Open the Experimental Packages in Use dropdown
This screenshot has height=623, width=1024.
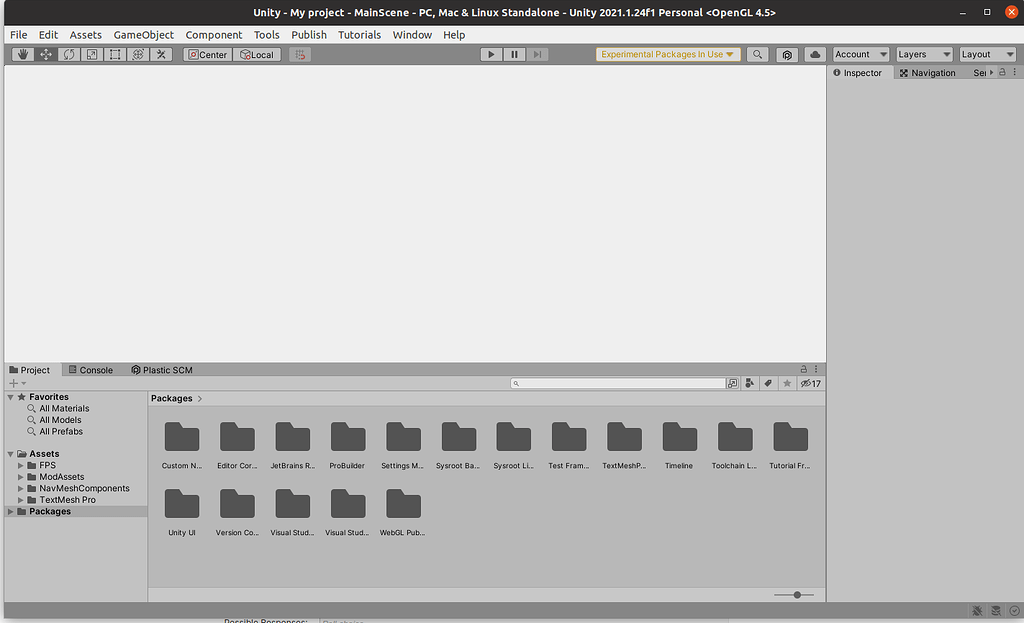click(x=667, y=54)
